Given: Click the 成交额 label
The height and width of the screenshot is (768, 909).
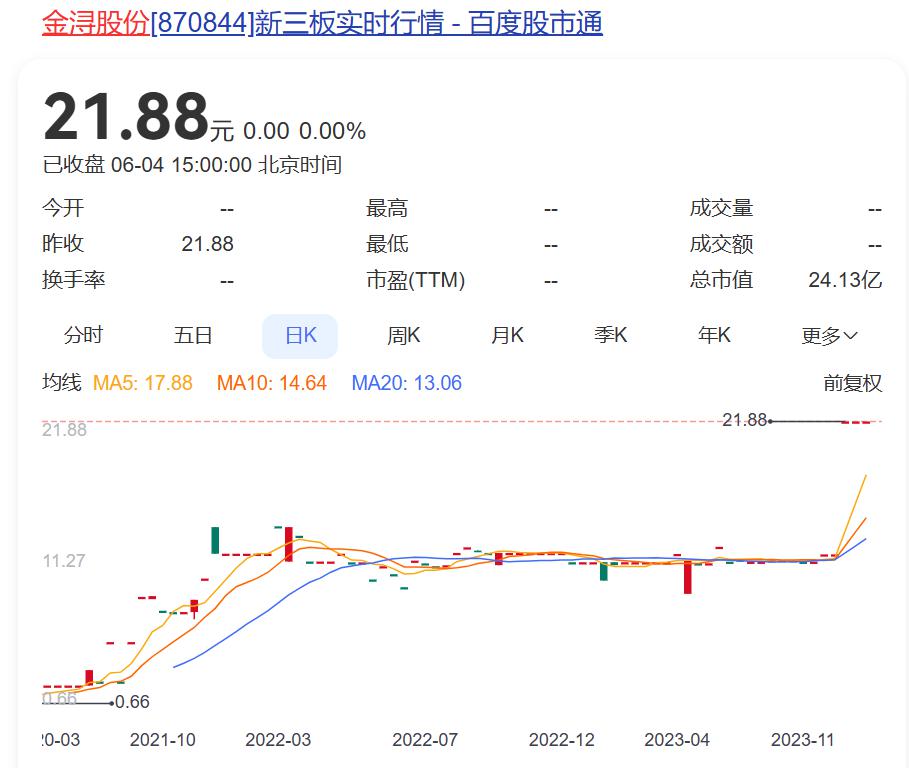Looking at the screenshot, I should (721, 244).
